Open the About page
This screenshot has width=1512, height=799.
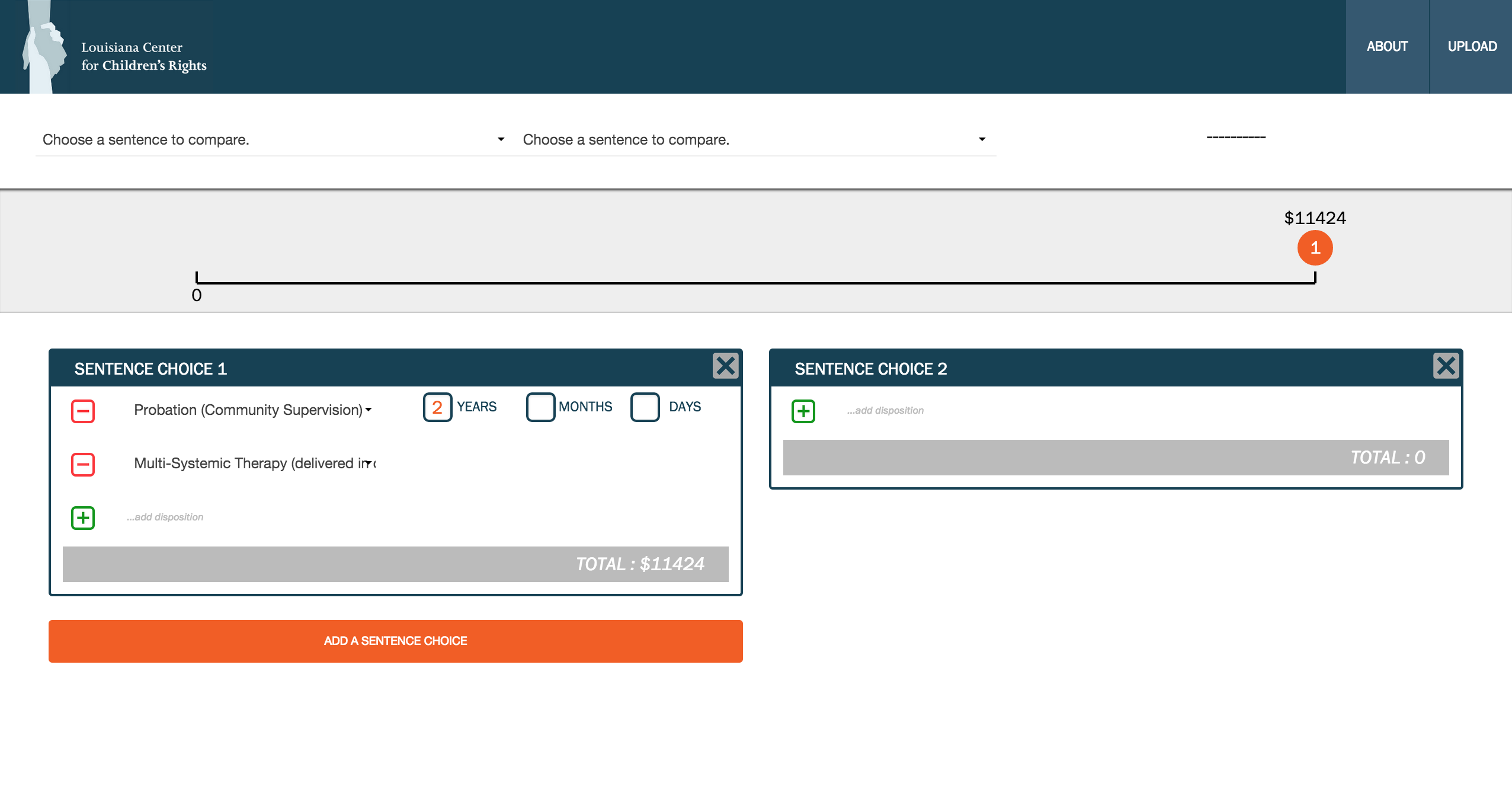pos(1387,46)
